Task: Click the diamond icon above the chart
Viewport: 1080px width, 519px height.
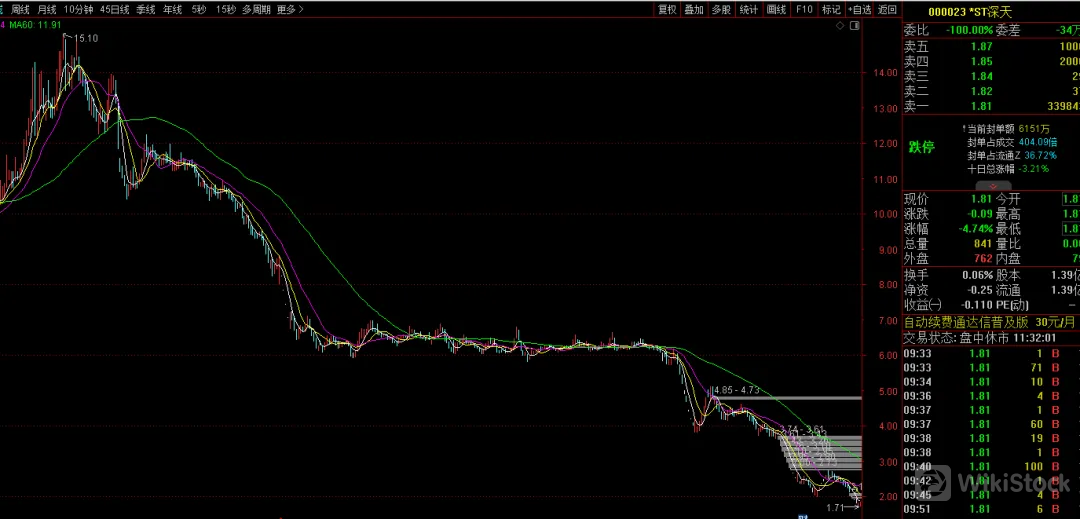Action: pos(840,25)
